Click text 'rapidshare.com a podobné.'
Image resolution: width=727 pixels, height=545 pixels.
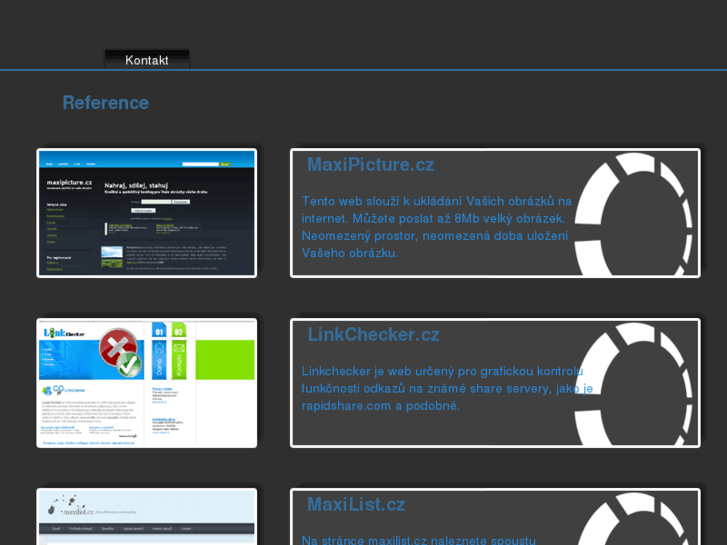coord(381,406)
